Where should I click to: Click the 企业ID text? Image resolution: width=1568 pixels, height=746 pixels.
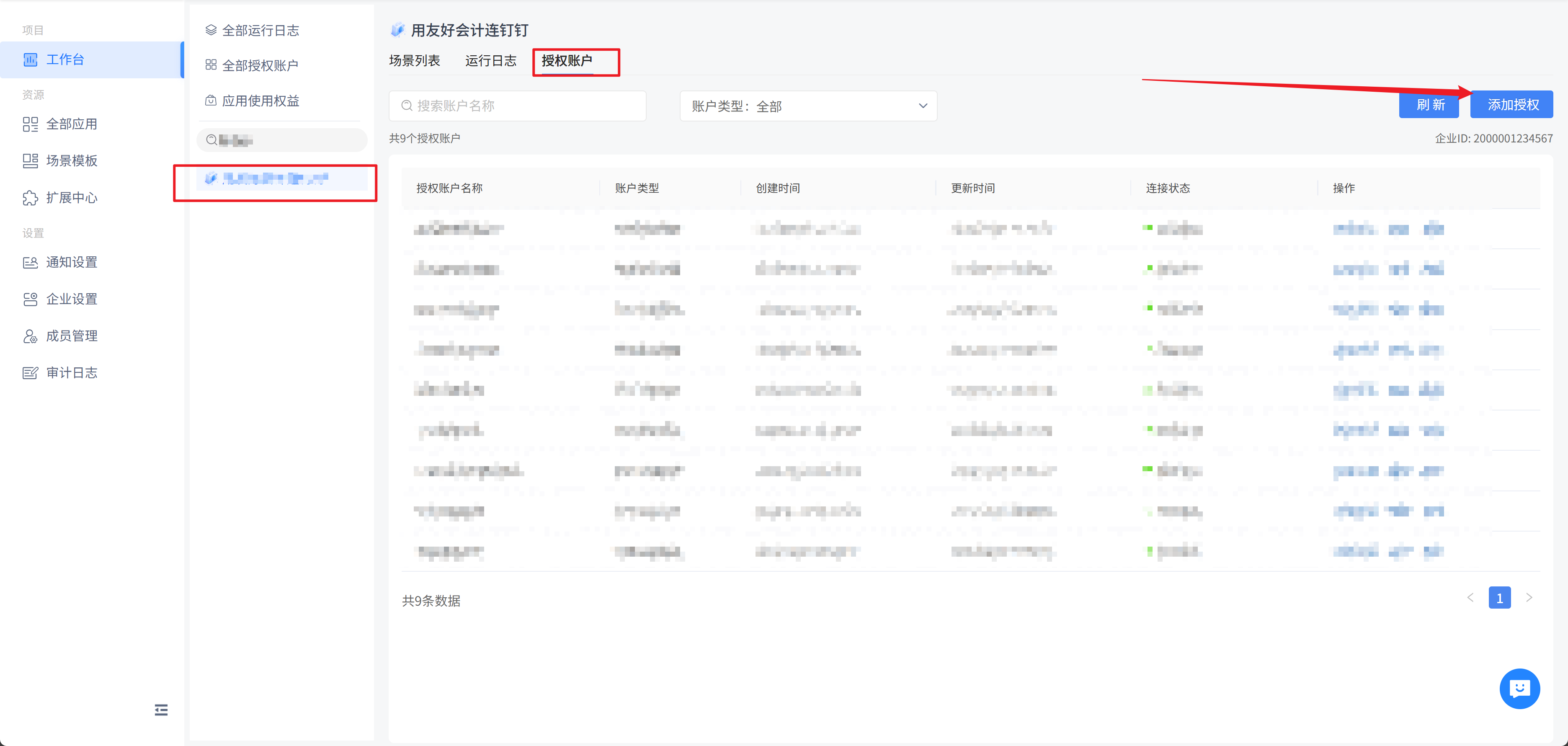coord(1494,139)
